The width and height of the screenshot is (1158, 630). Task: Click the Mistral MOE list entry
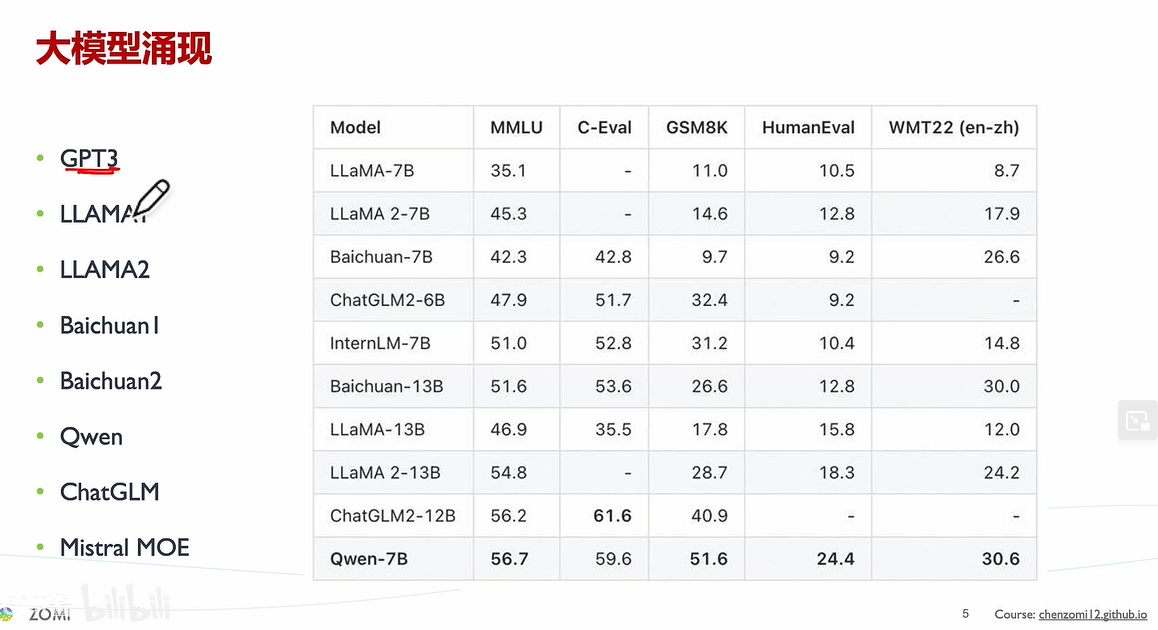tap(124, 547)
